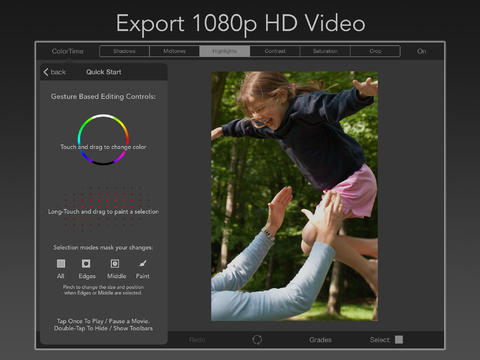Select the Middle selection mode icon
This screenshot has height=360, width=480.
(115, 264)
